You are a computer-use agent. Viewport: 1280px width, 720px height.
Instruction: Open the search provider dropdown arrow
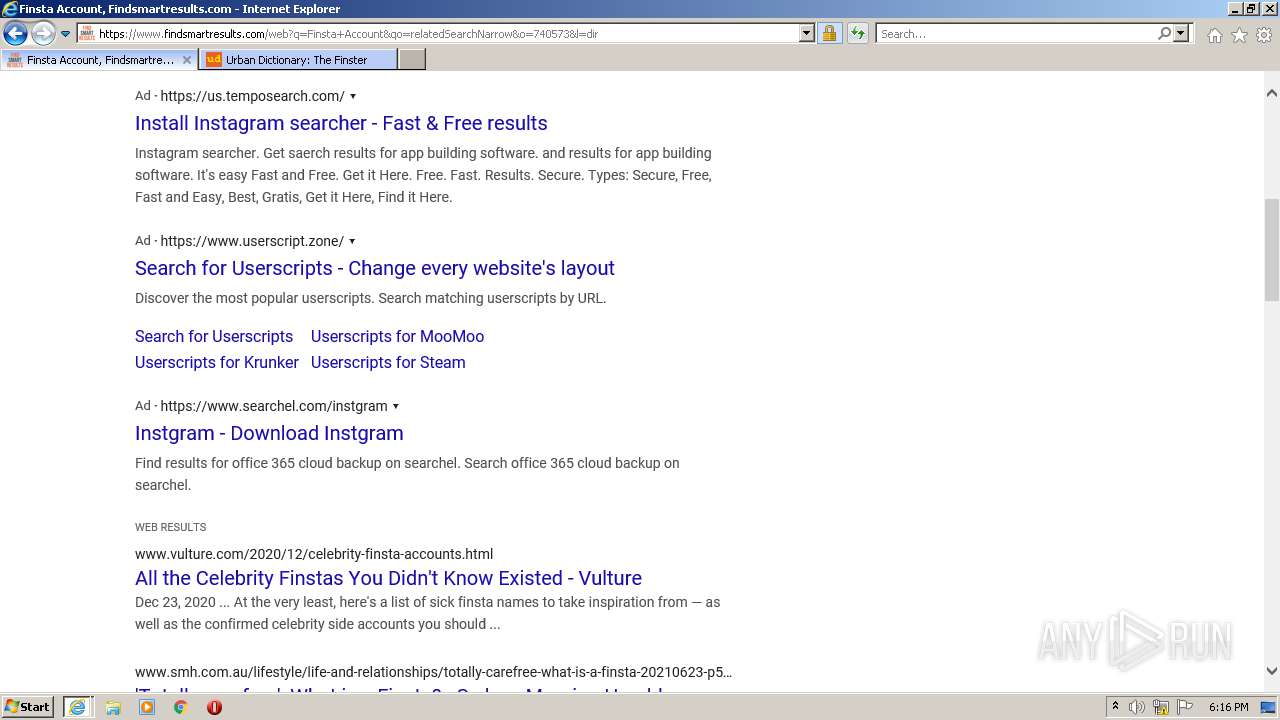(x=1181, y=33)
